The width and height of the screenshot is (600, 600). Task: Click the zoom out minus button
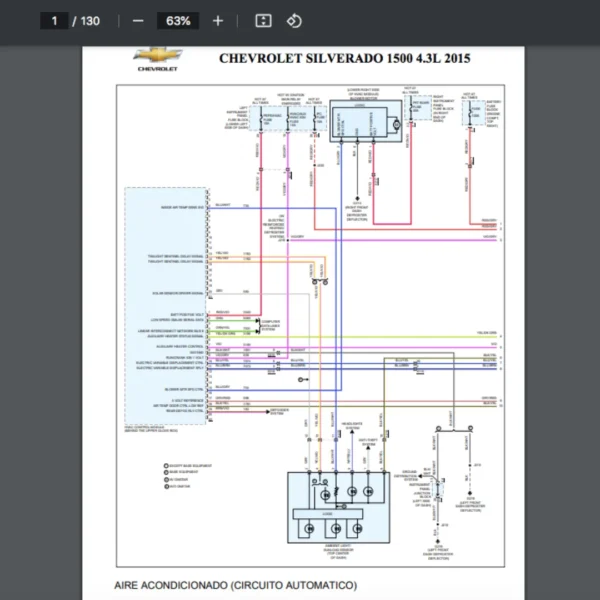point(138,20)
